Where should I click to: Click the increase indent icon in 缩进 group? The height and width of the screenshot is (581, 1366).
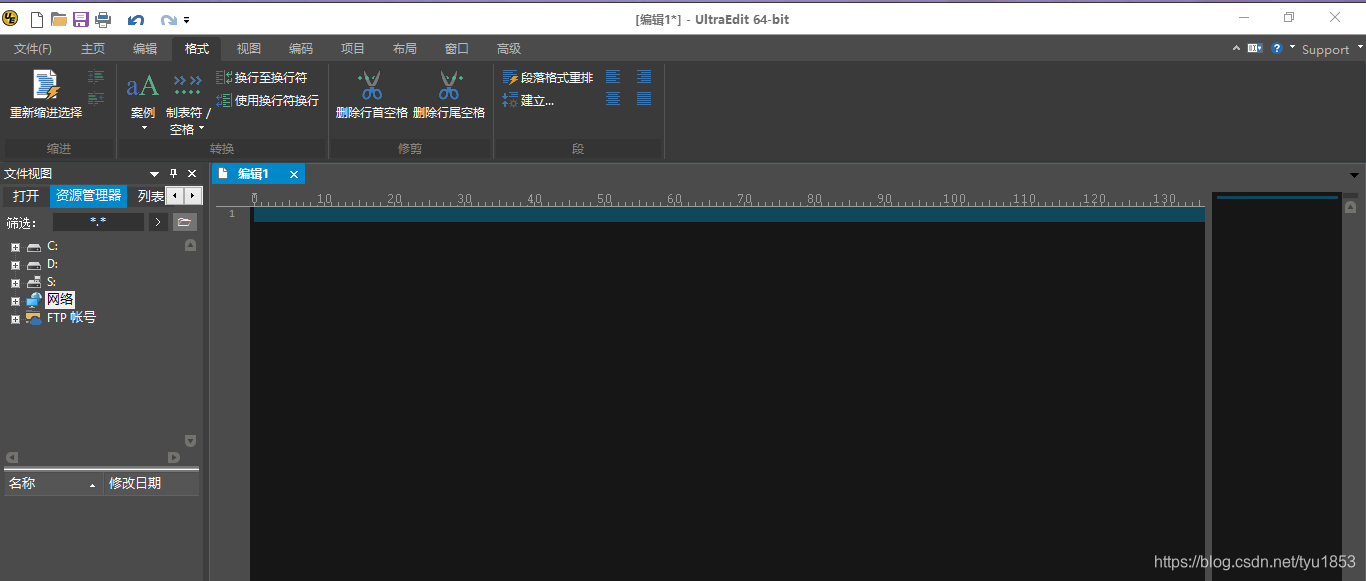click(x=96, y=77)
